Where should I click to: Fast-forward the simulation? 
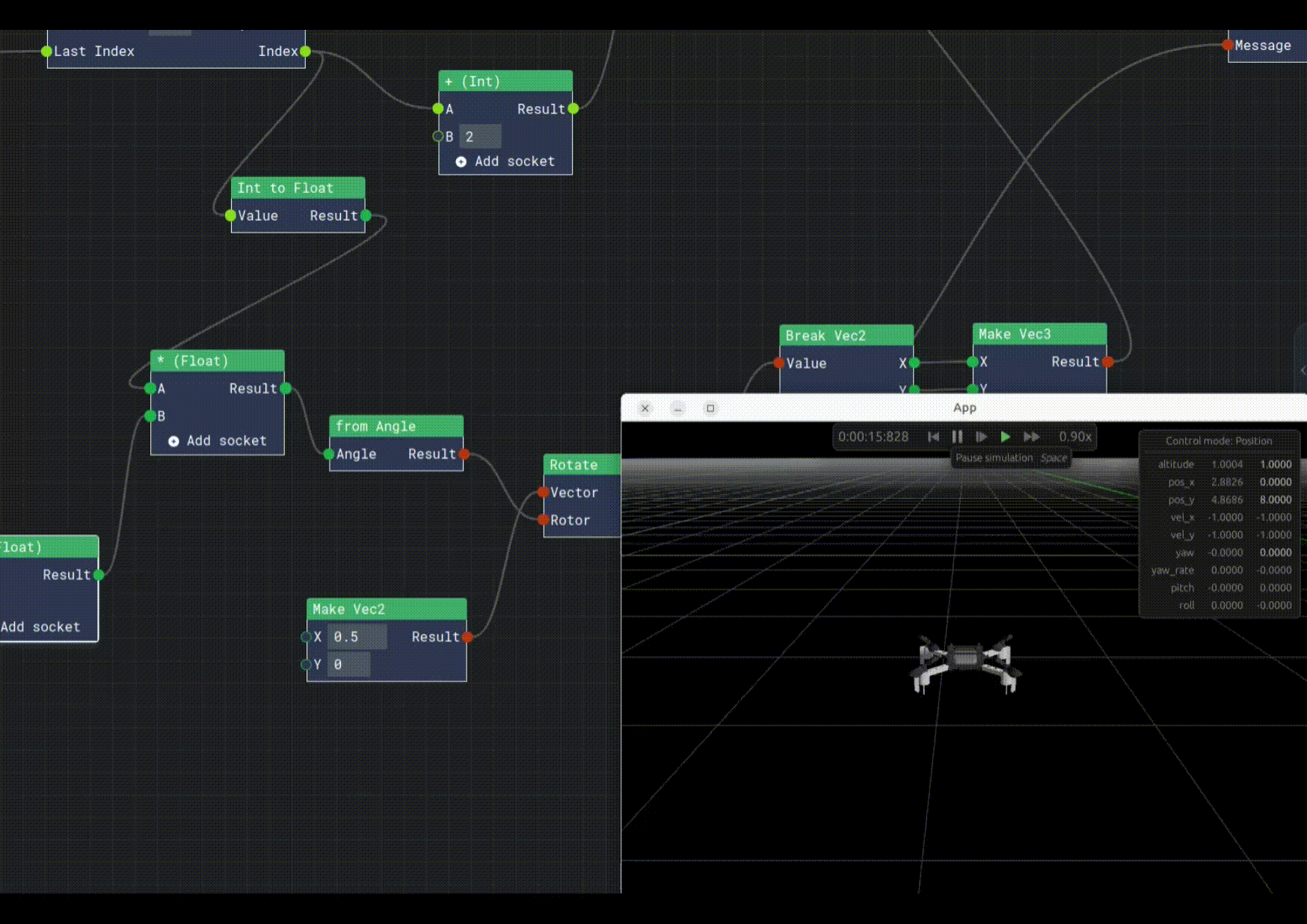pos(1032,437)
